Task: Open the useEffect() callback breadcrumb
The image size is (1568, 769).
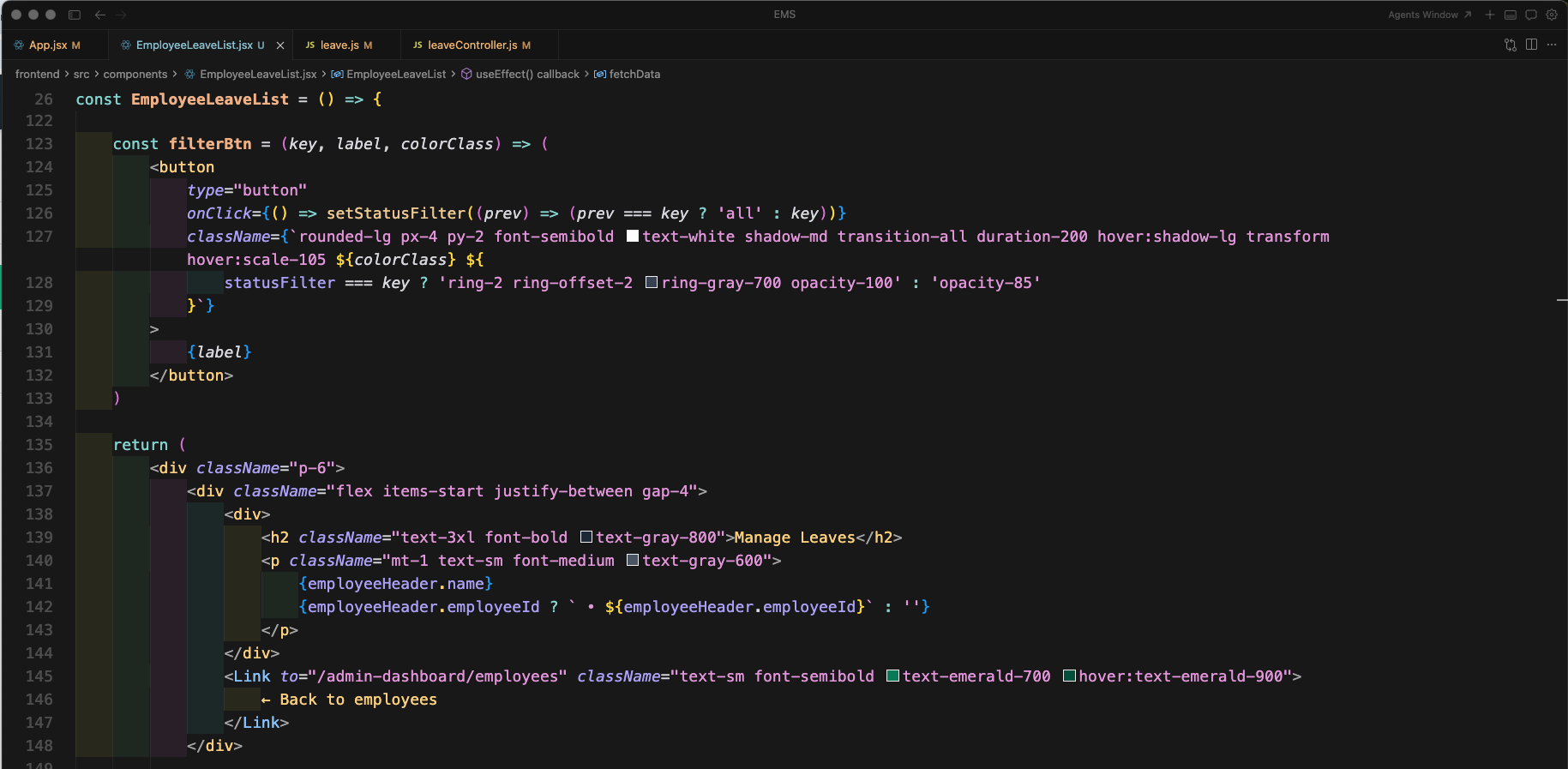Action: pos(527,75)
